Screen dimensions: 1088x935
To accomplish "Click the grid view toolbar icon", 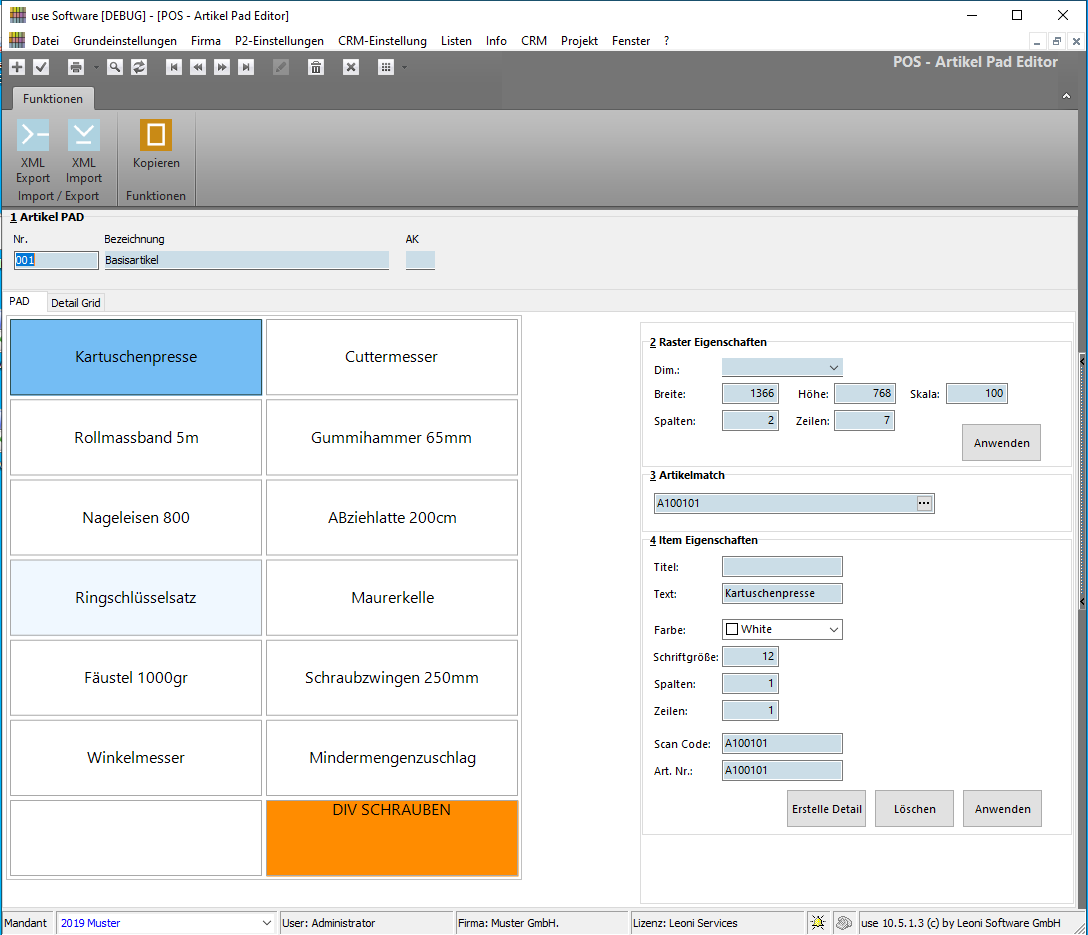I will click(386, 67).
